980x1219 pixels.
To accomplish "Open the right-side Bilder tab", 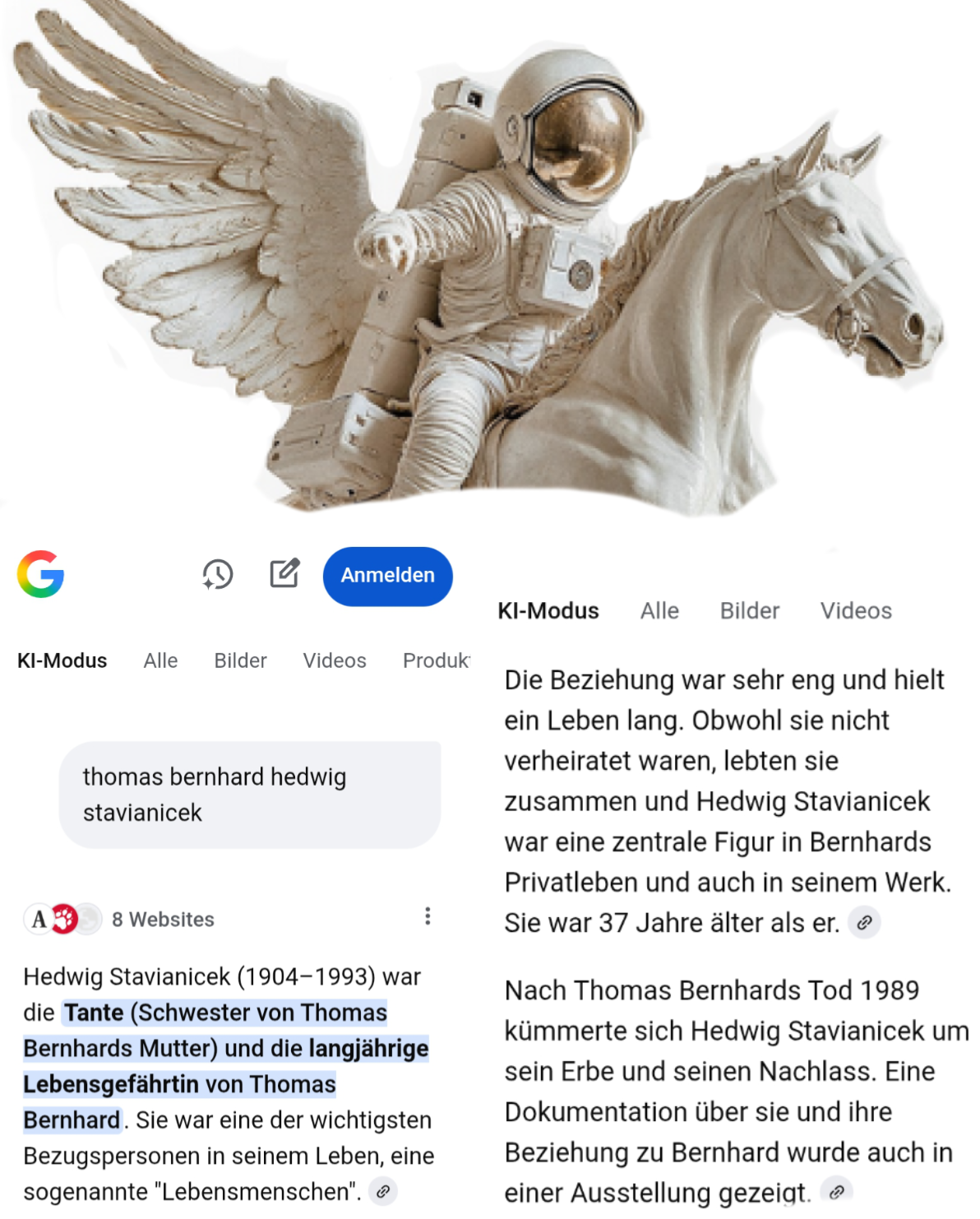I will click(750, 610).
